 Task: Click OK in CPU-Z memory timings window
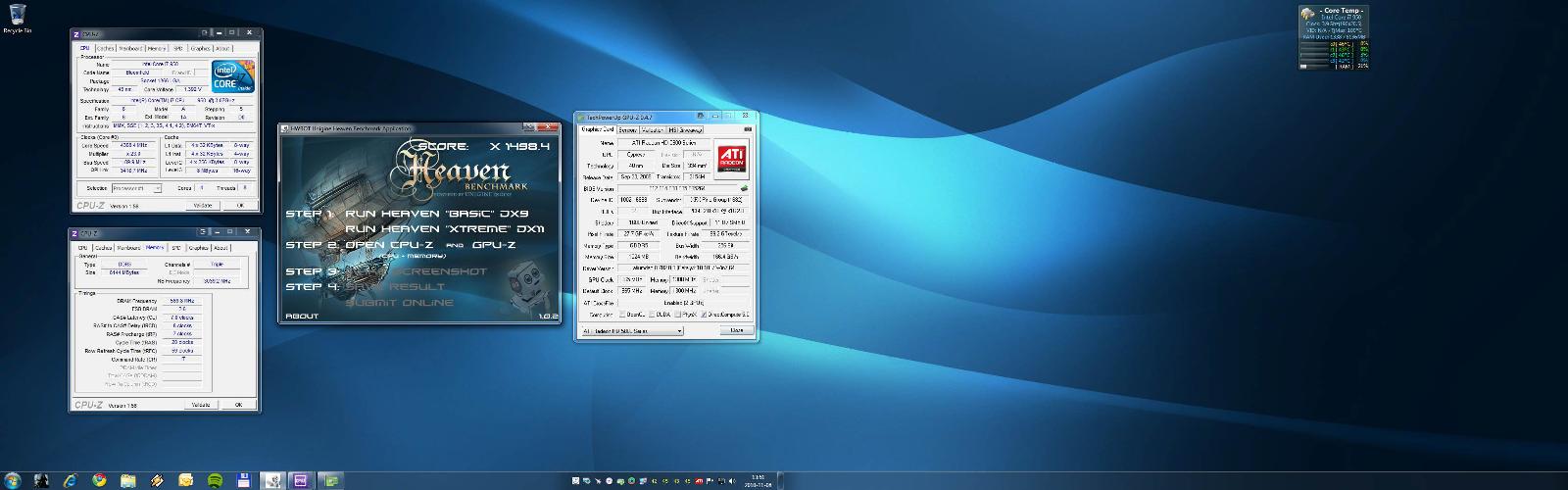[x=237, y=405]
